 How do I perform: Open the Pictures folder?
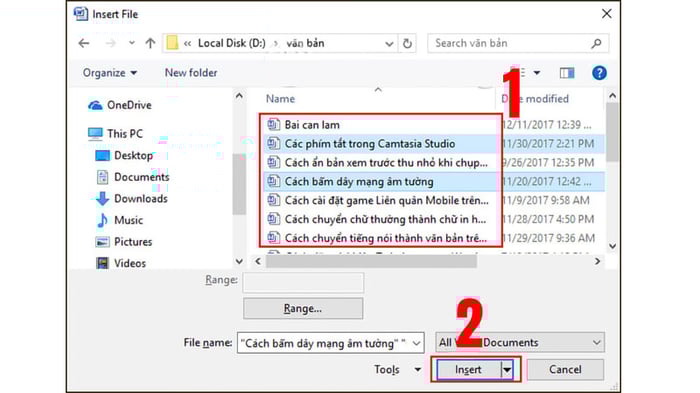coord(133,242)
